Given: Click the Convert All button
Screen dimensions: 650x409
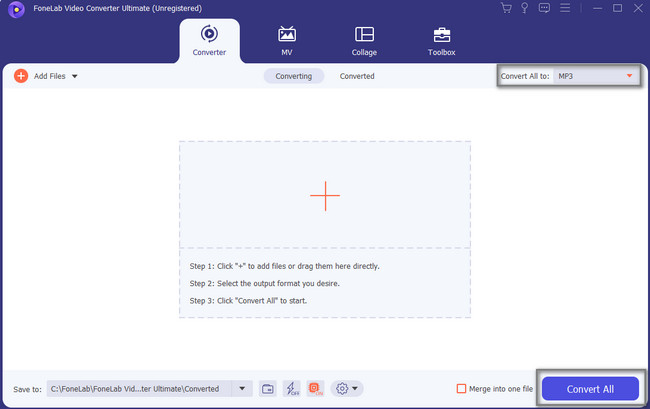Looking at the screenshot, I should [x=590, y=389].
